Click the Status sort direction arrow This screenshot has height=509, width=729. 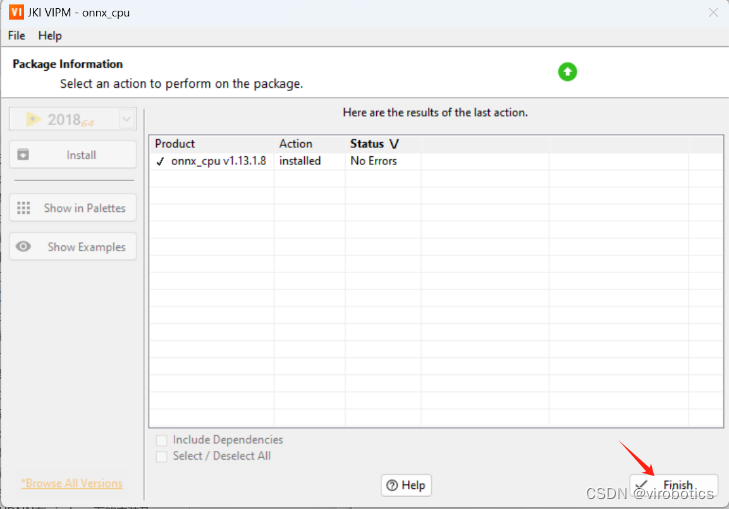point(394,144)
